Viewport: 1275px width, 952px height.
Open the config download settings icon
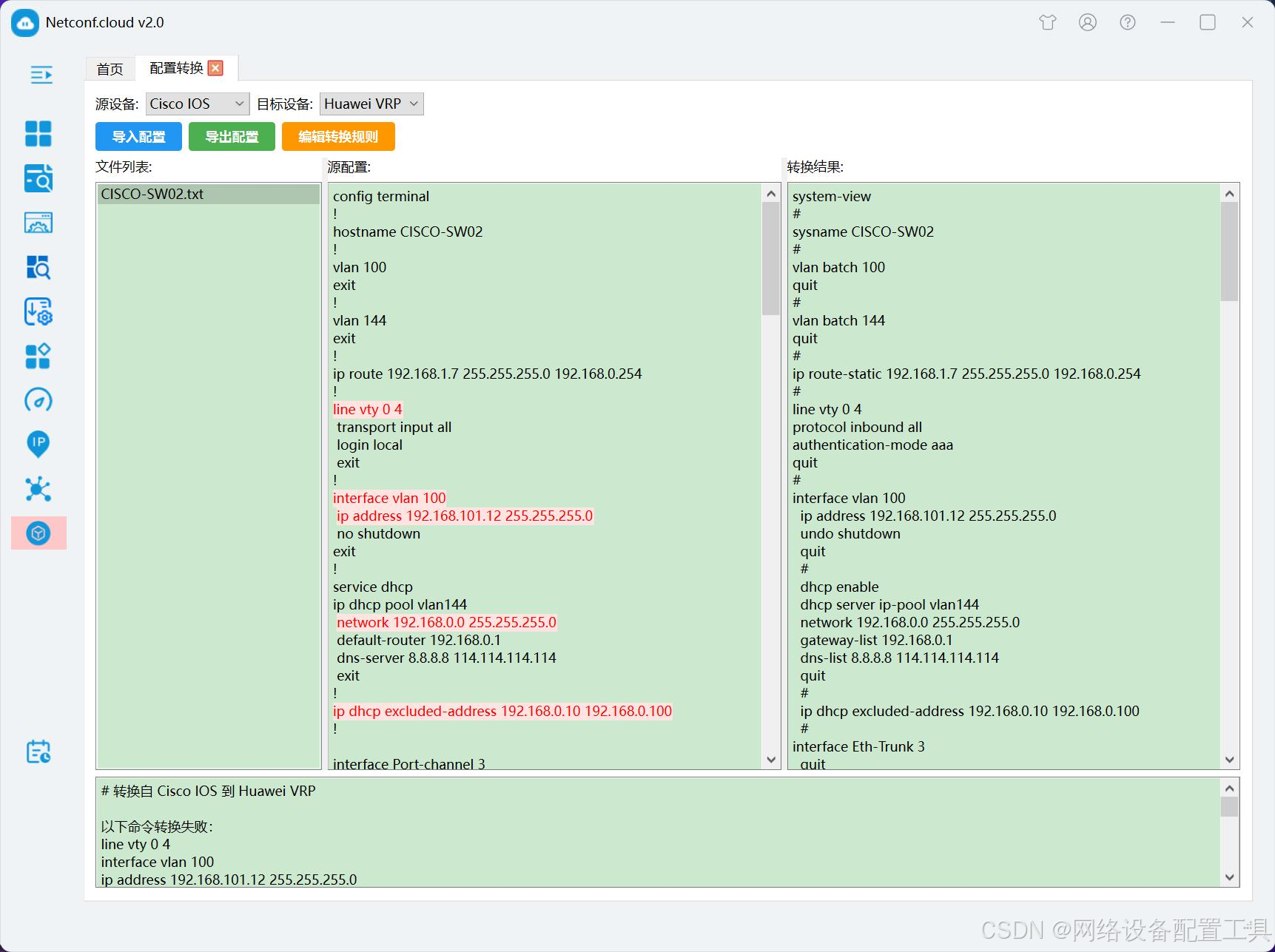(x=38, y=311)
